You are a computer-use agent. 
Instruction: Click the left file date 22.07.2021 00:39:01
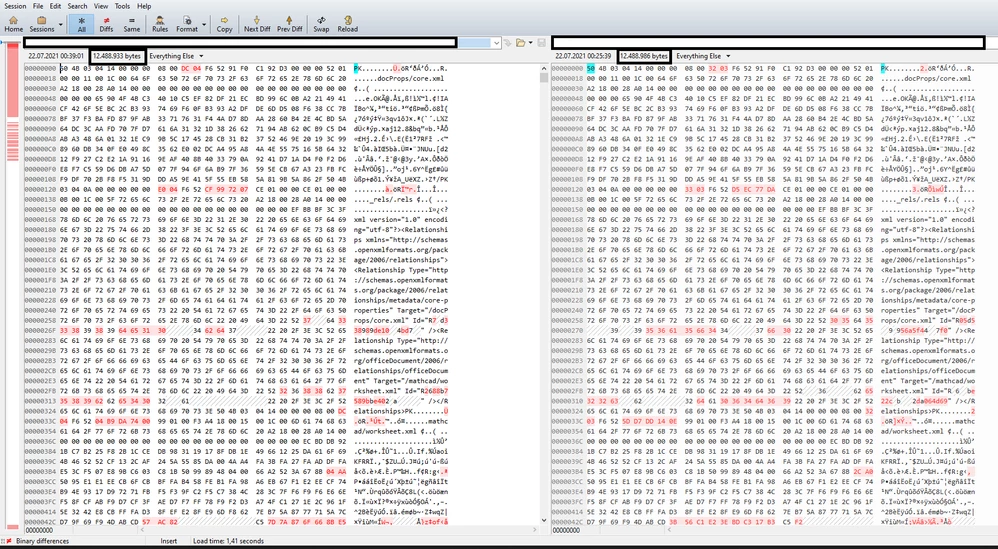(56, 56)
